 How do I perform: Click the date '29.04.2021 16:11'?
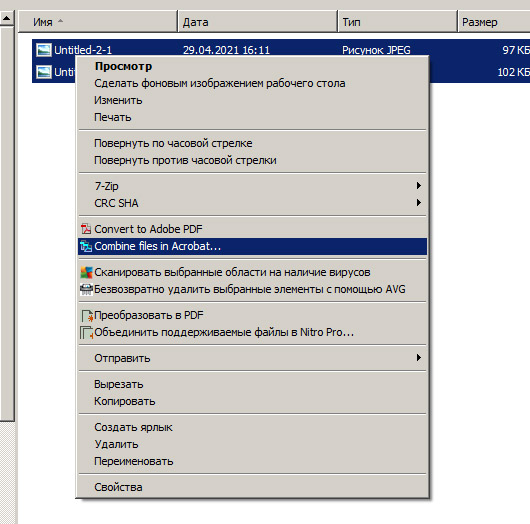click(x=226, y=50)
